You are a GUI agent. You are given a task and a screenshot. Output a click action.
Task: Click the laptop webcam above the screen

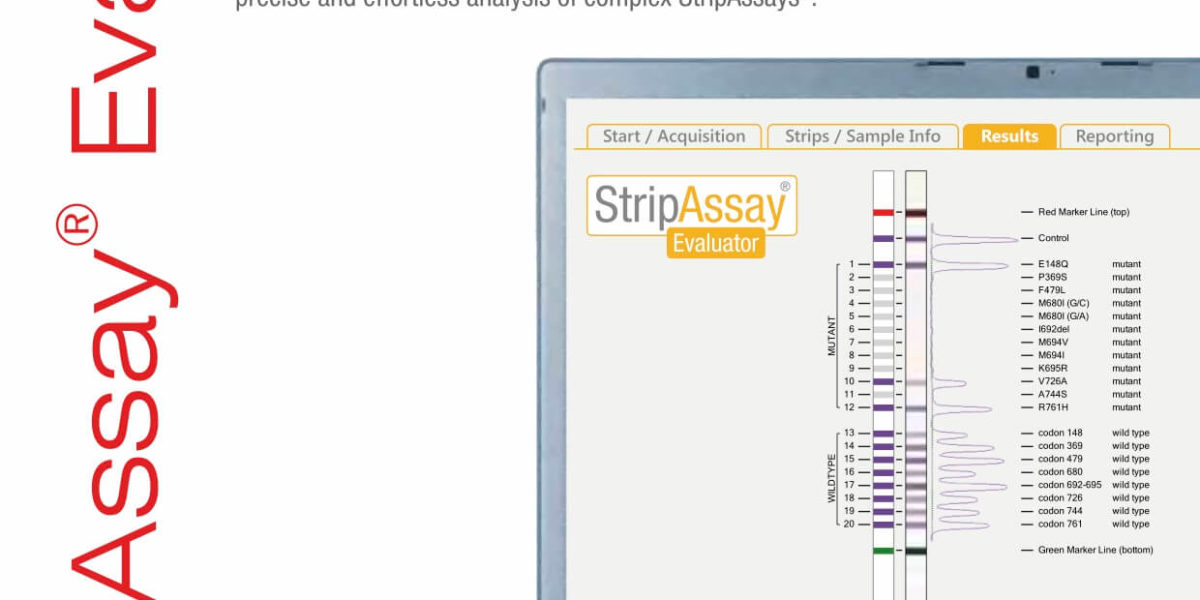[1033, 72]
